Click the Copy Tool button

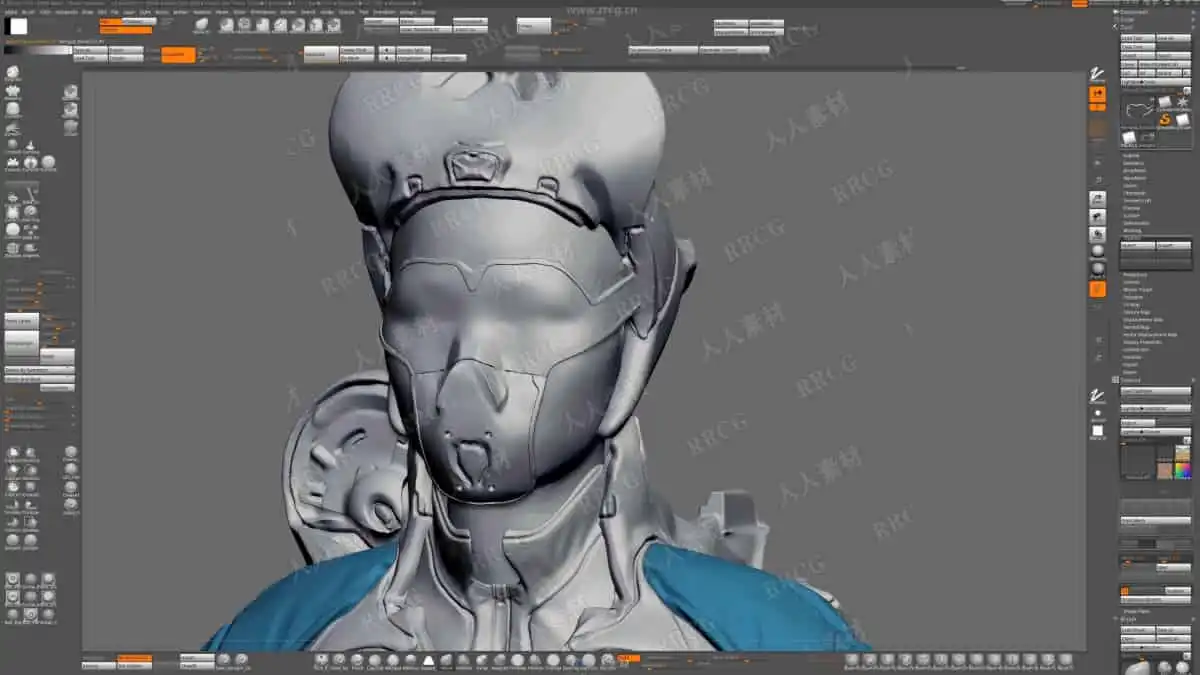pos(1137,46)
